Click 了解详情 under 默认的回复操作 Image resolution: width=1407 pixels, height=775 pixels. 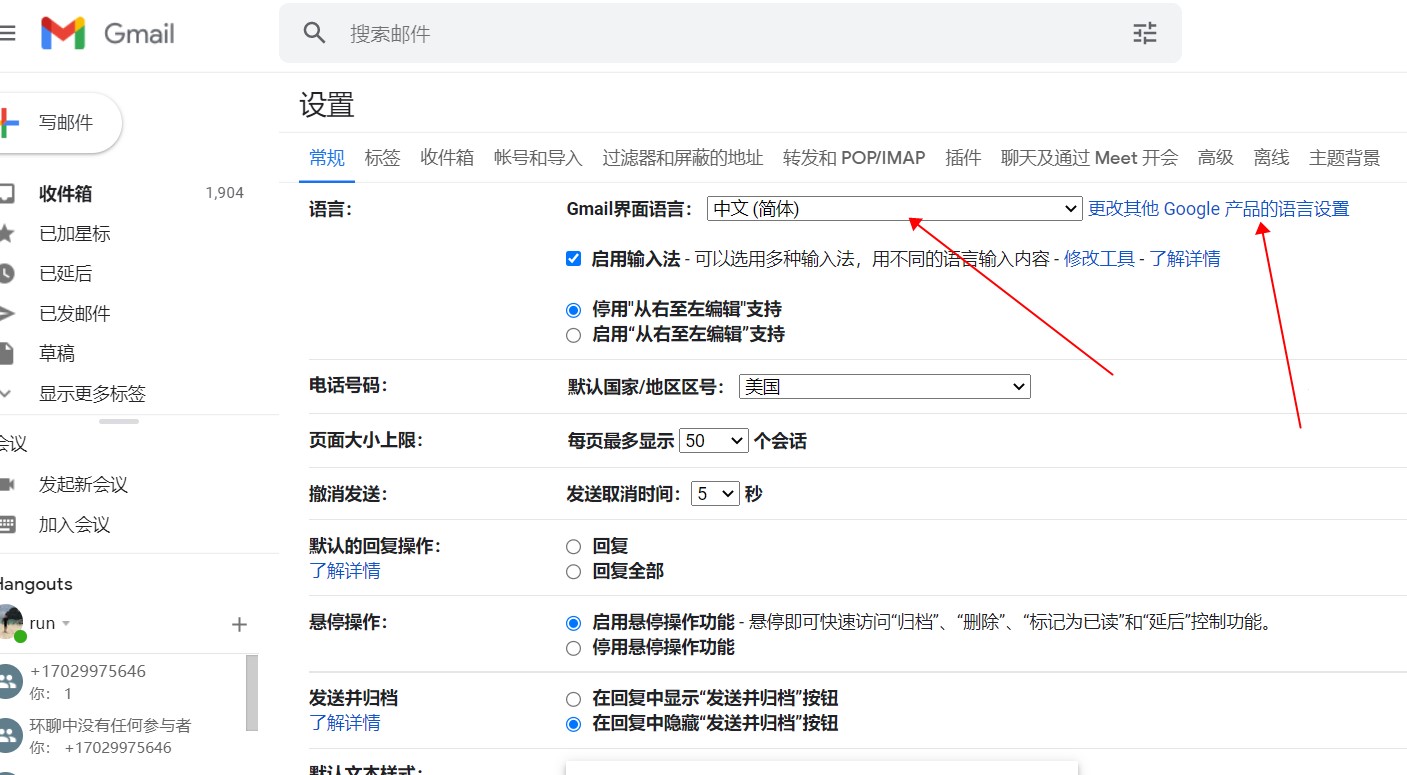(345, 571)
